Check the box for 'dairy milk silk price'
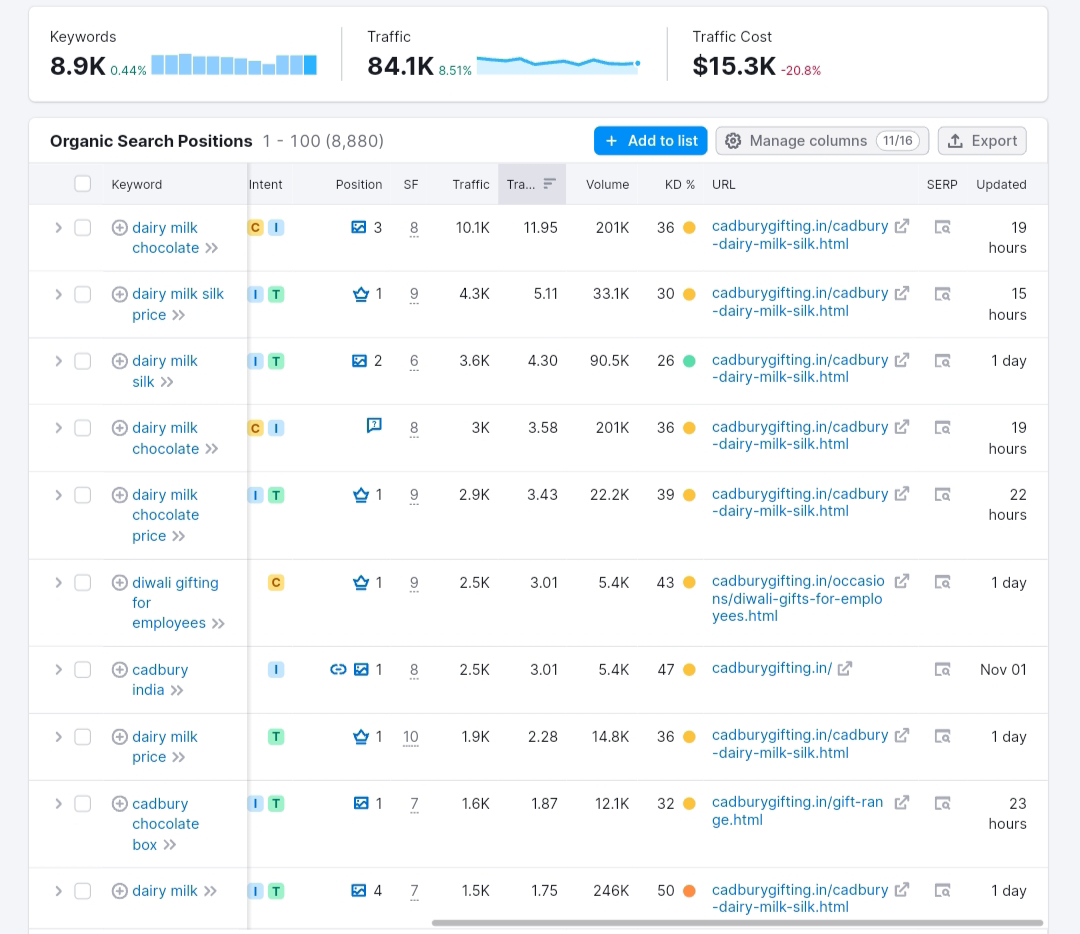Viewport: 1080px width, 934px height. [83, 294]
